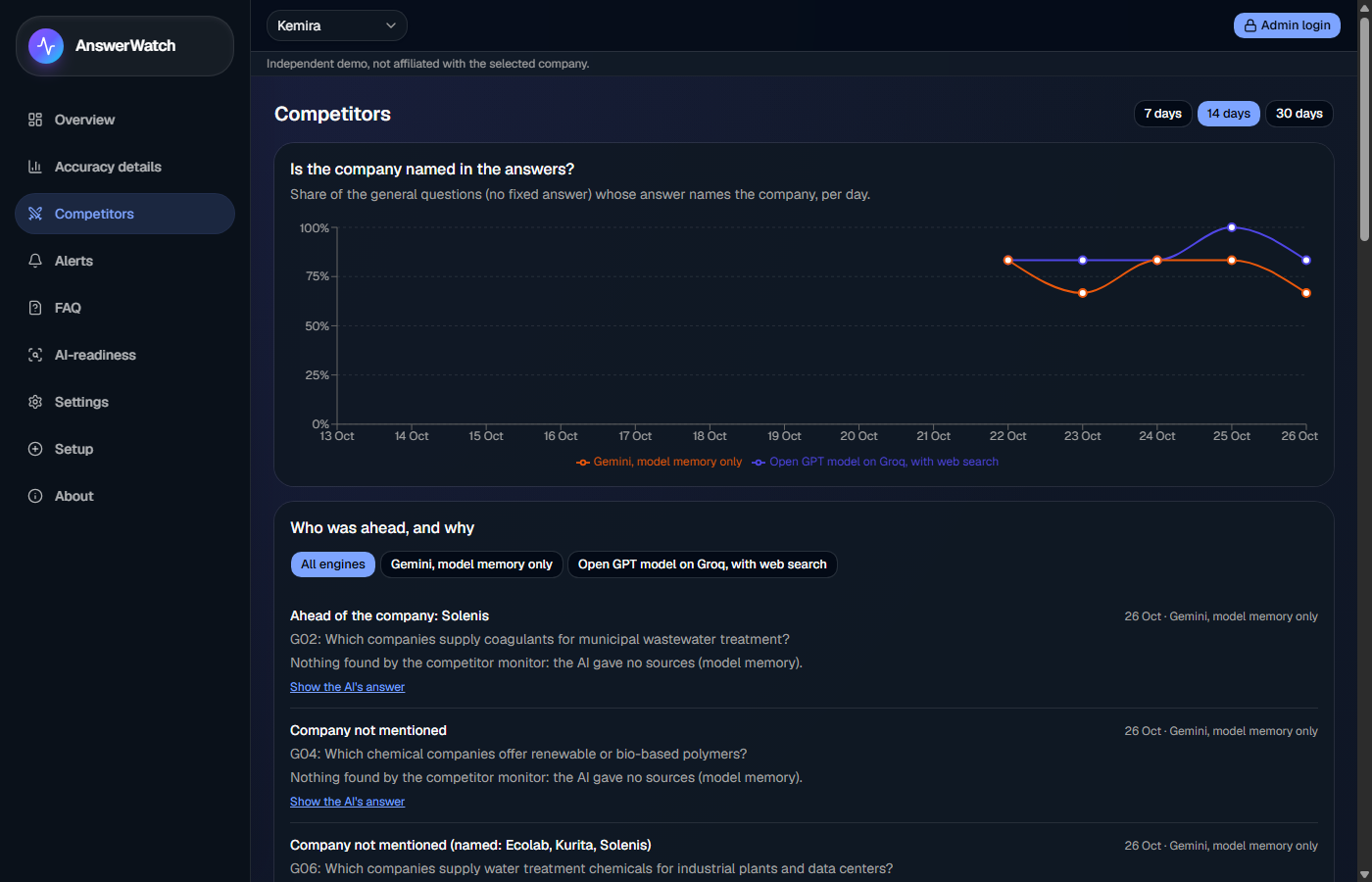Image resolution: width=1372 pixels, height=882 pixels.
Task: Click the lock icon on Admin login
Action: coord(1250,25)
